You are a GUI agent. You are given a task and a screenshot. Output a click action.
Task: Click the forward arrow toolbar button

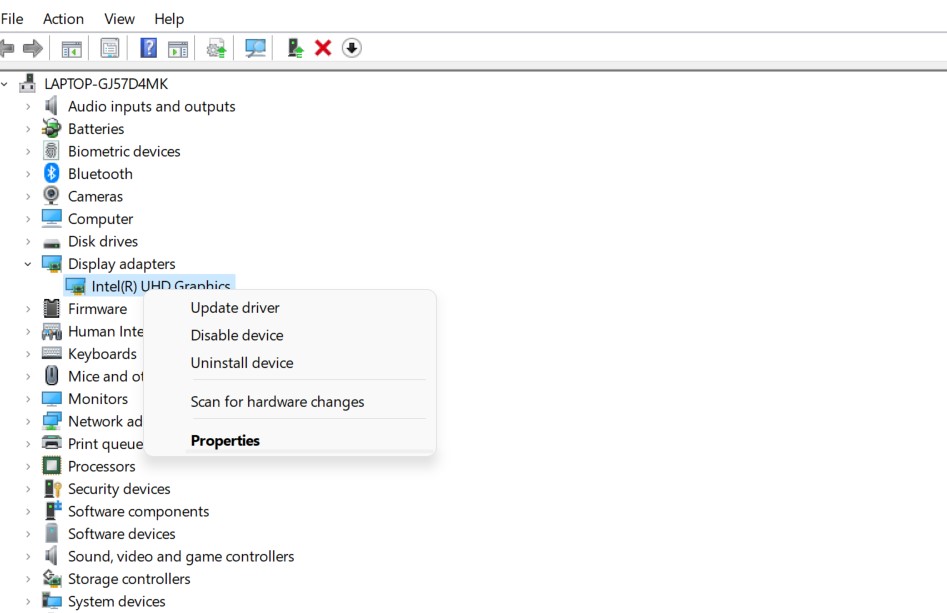click(33, 48)
